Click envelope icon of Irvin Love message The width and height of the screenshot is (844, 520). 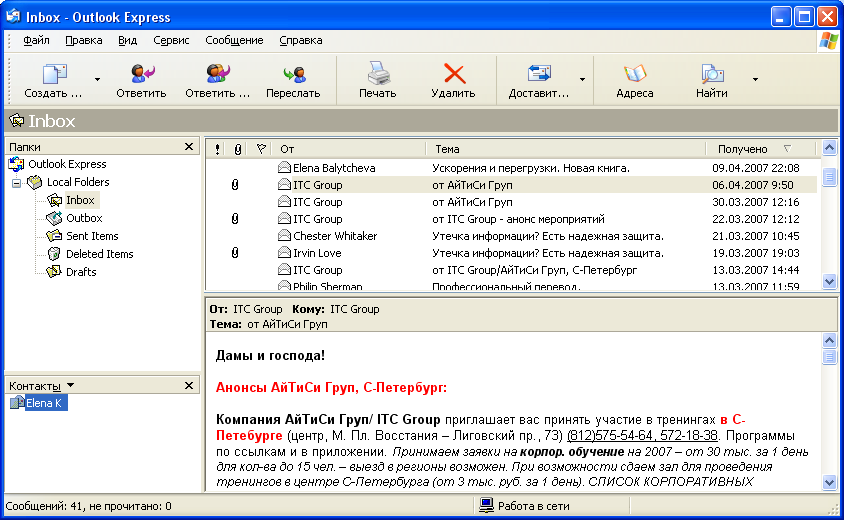tap(284, 253)
